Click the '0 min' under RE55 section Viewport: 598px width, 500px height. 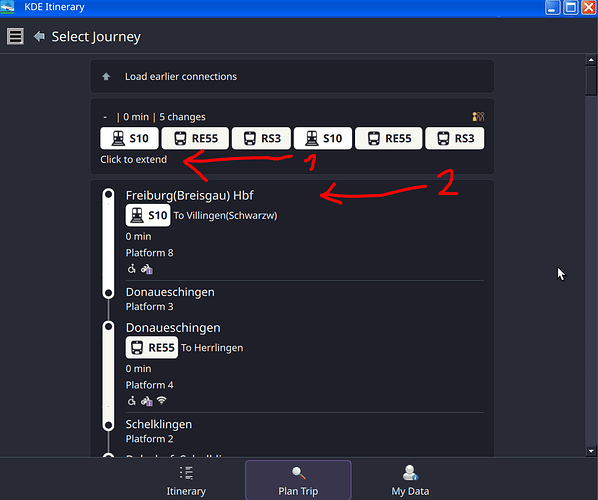point(138,369)
